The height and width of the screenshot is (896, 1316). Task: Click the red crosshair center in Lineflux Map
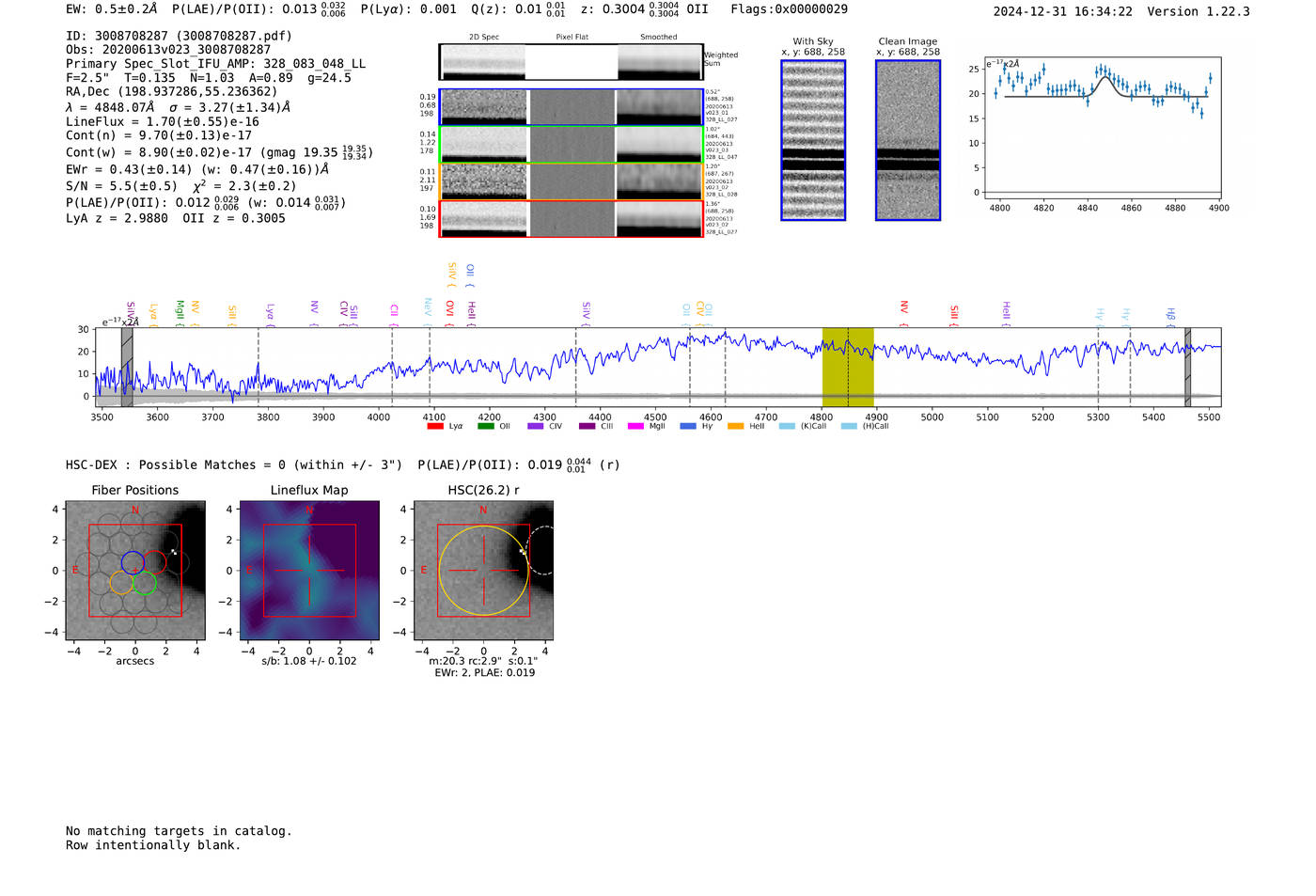coord(309,571)
